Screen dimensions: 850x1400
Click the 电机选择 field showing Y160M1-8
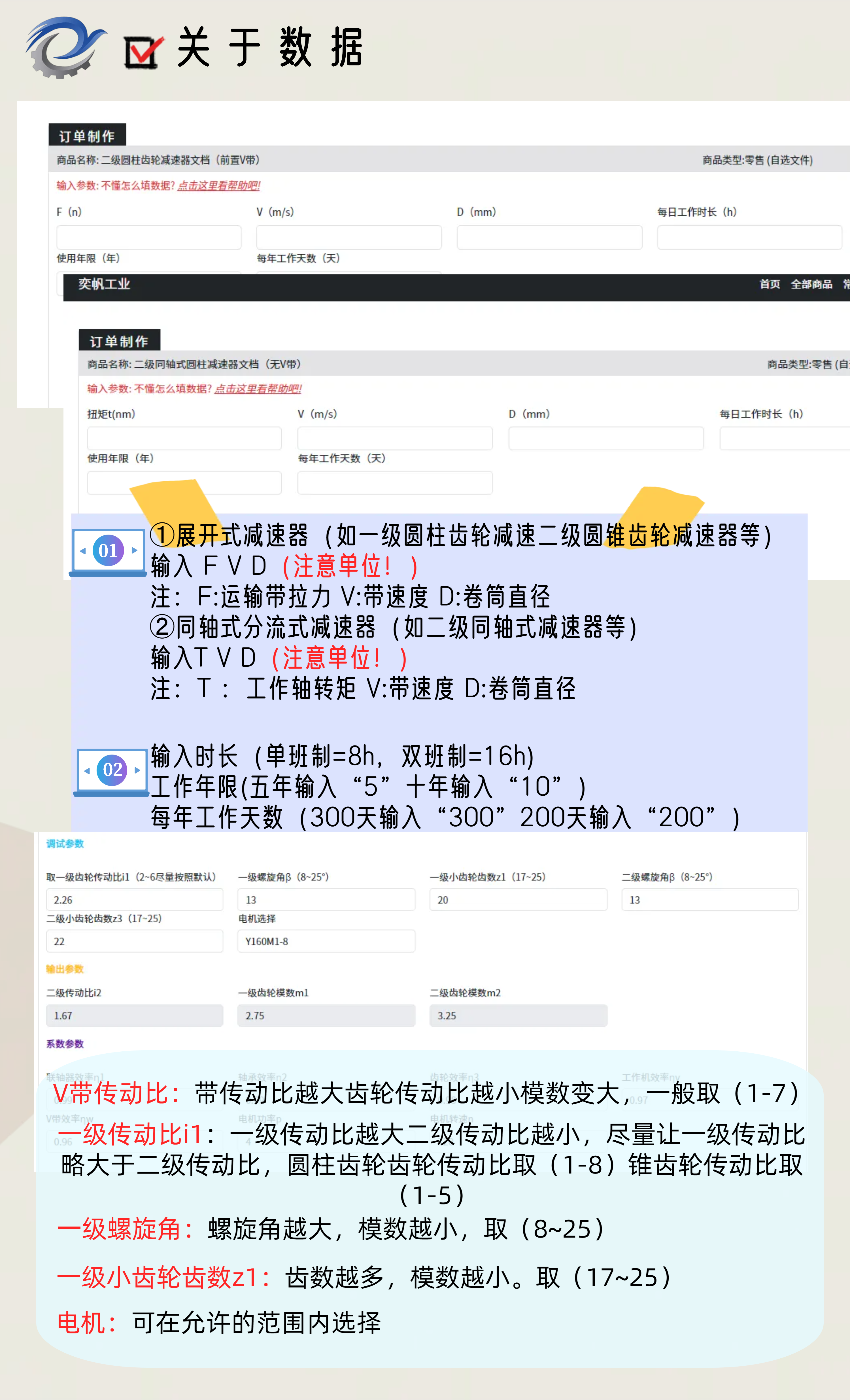click(326, 941)
